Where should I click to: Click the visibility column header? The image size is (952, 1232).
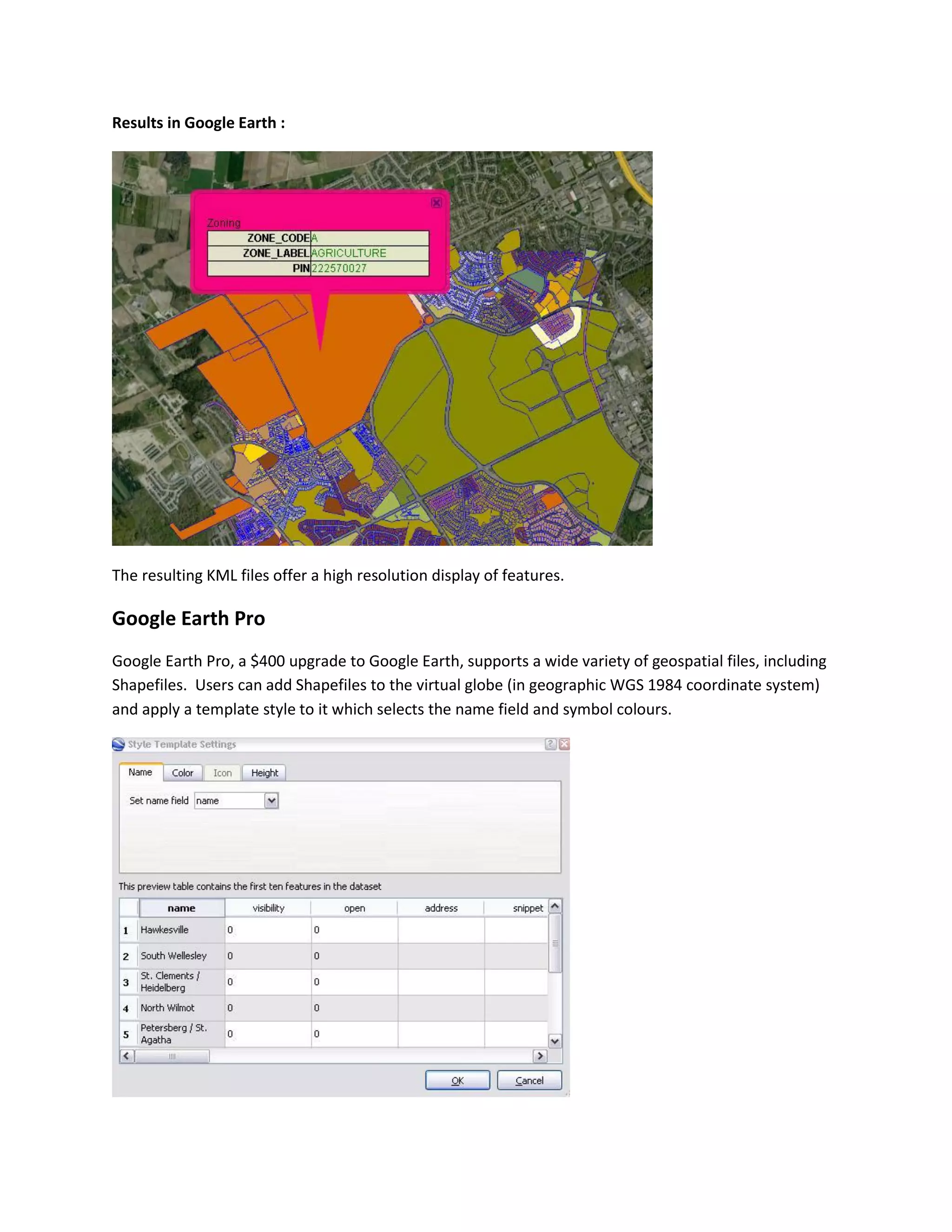269,908
